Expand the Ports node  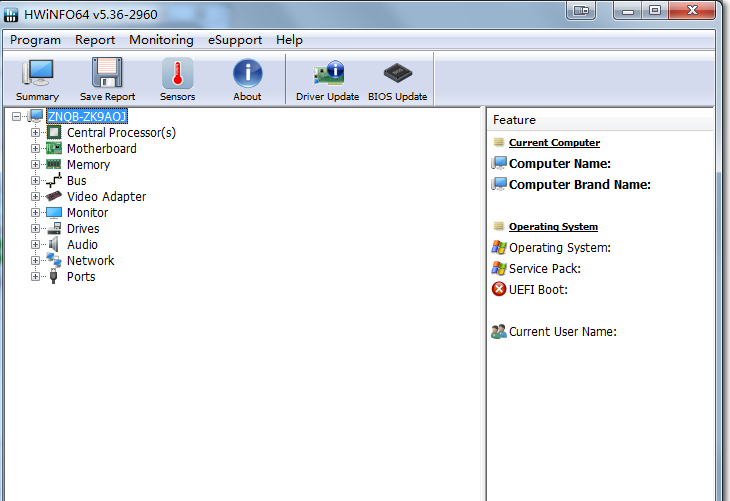tap(35, 276)
